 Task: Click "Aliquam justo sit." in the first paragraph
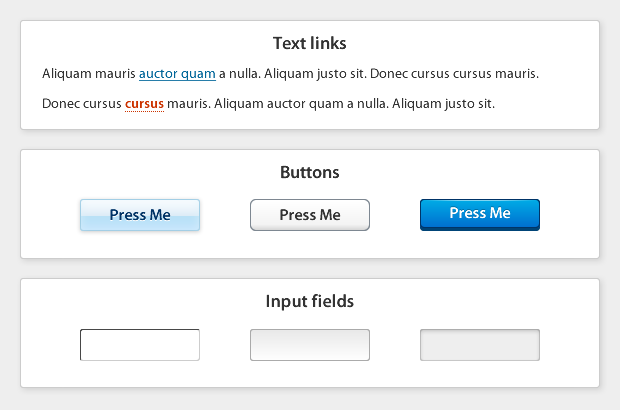(316, 74)
